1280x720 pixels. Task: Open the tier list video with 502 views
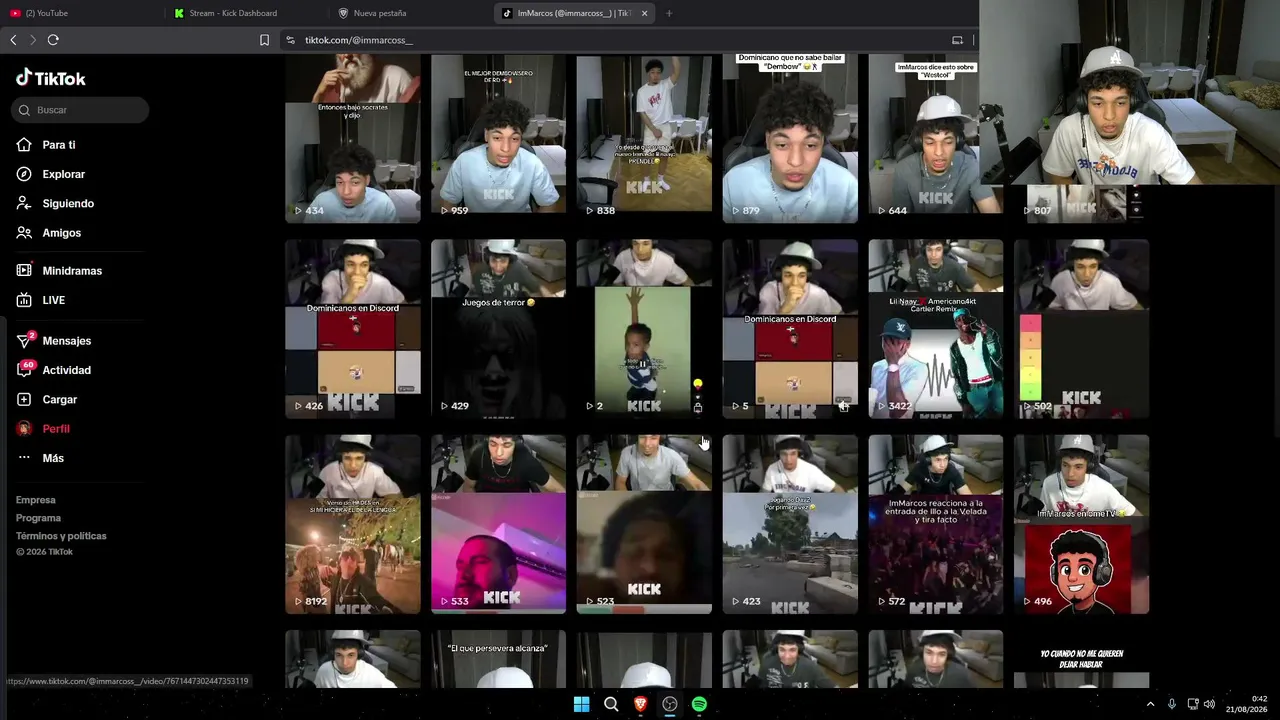click(x=1082, y=329)
